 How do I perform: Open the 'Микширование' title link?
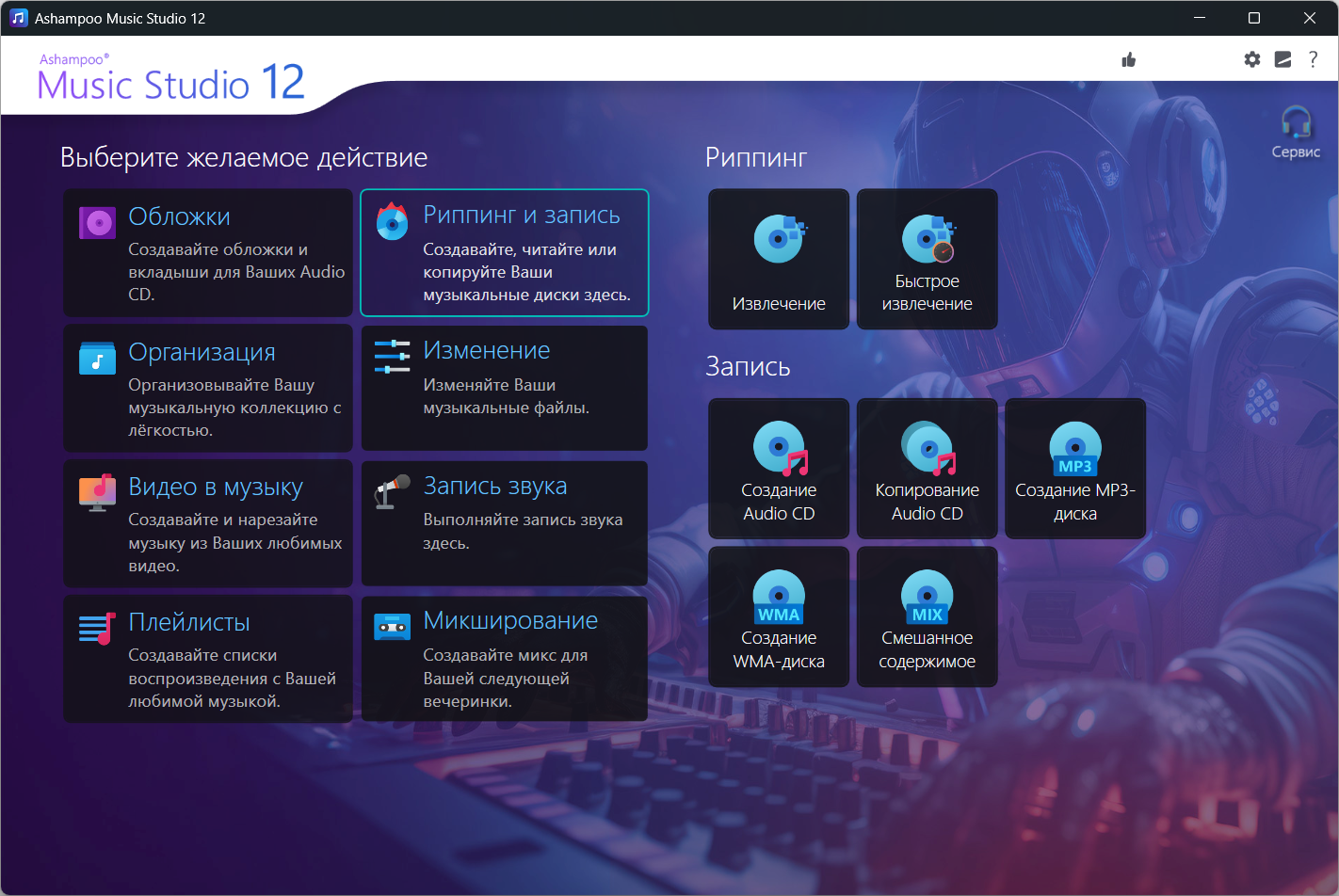pyautogui.click(x=510, y=620)
